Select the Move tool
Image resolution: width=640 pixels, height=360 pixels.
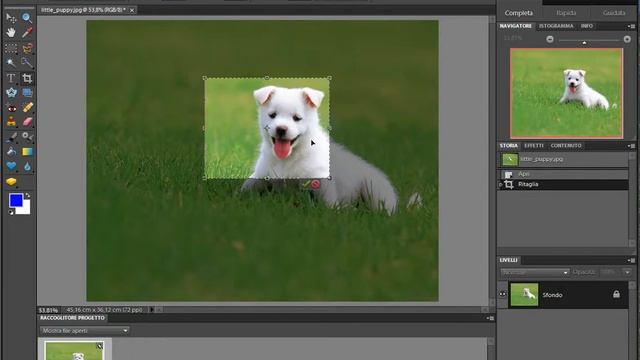pyautogui.click(x=11, y=18)
